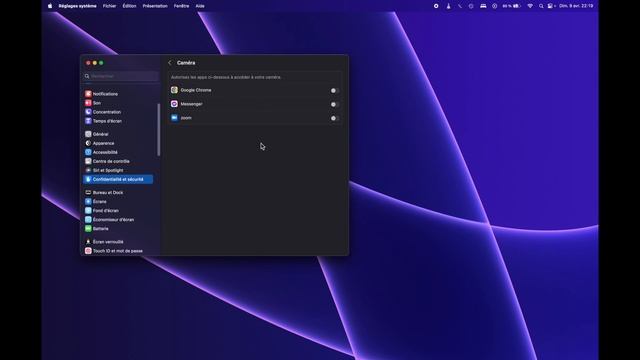Screen dimensions: 640x360
Task: Open Son settings
Action: click(x=118, y=103)
